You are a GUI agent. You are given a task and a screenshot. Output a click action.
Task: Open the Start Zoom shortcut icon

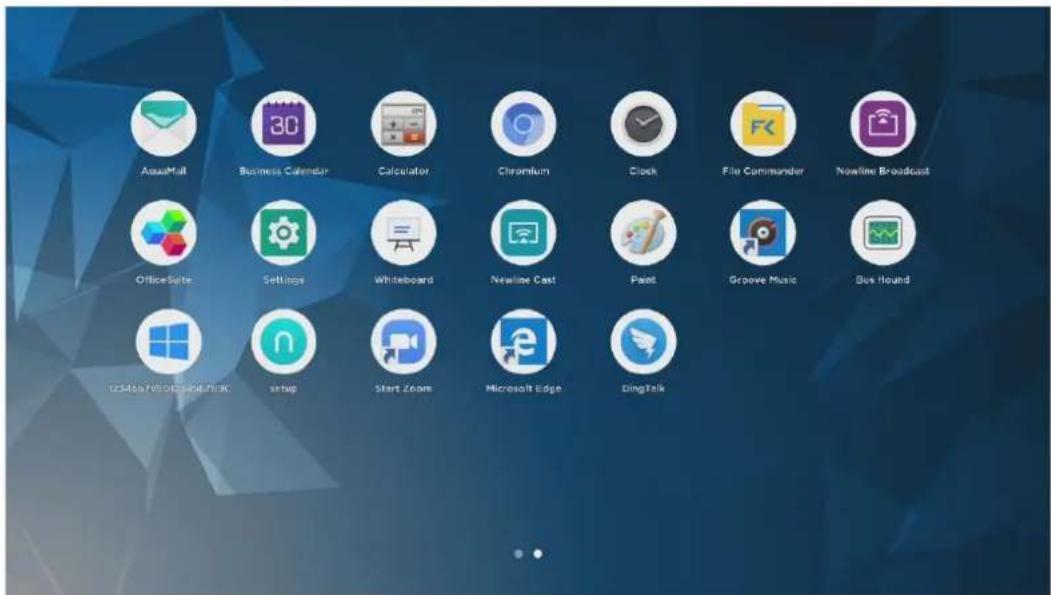point(404,342)
